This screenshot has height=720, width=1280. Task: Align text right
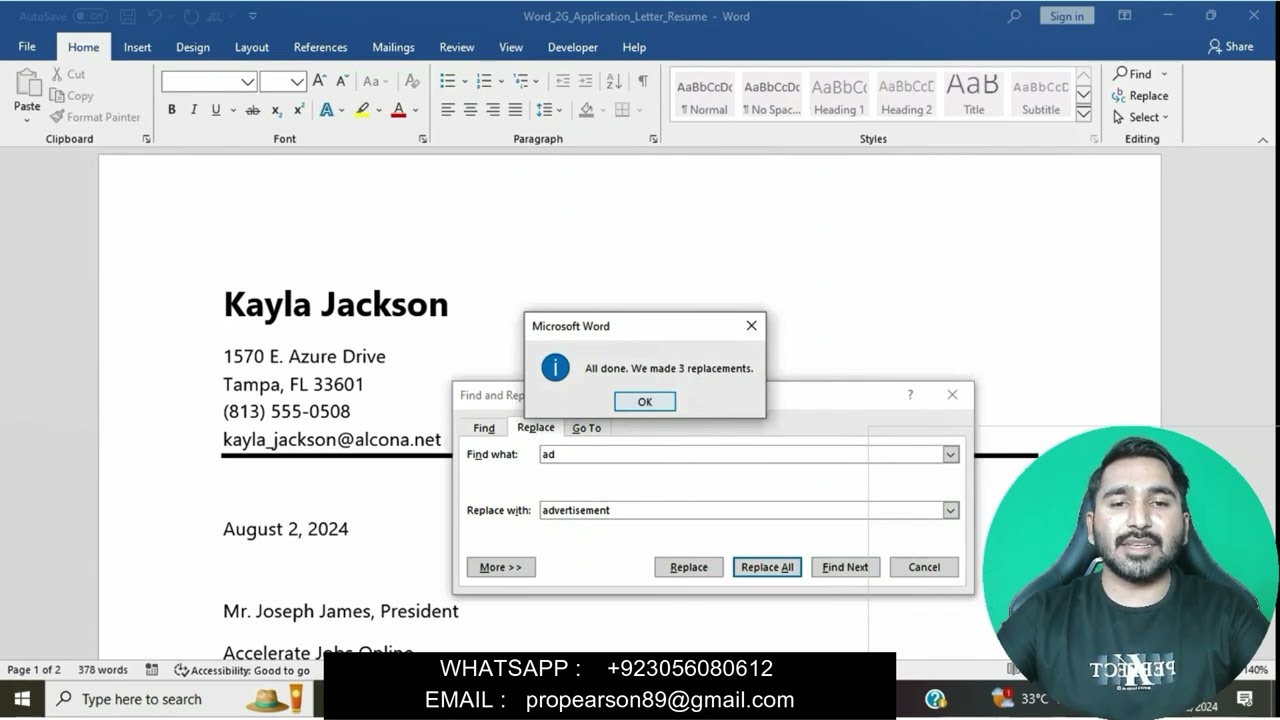click(x=493, y=110)
